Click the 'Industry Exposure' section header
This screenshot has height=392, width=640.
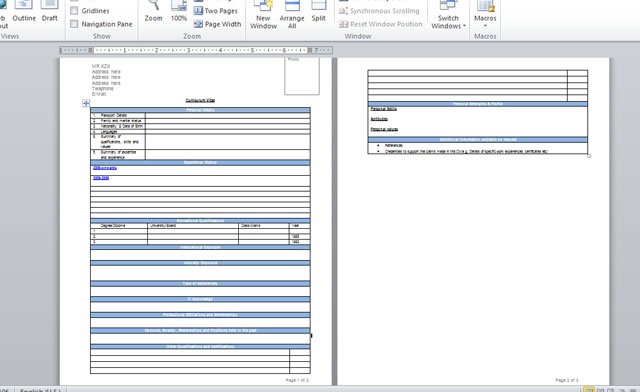(x=200, y=263)
